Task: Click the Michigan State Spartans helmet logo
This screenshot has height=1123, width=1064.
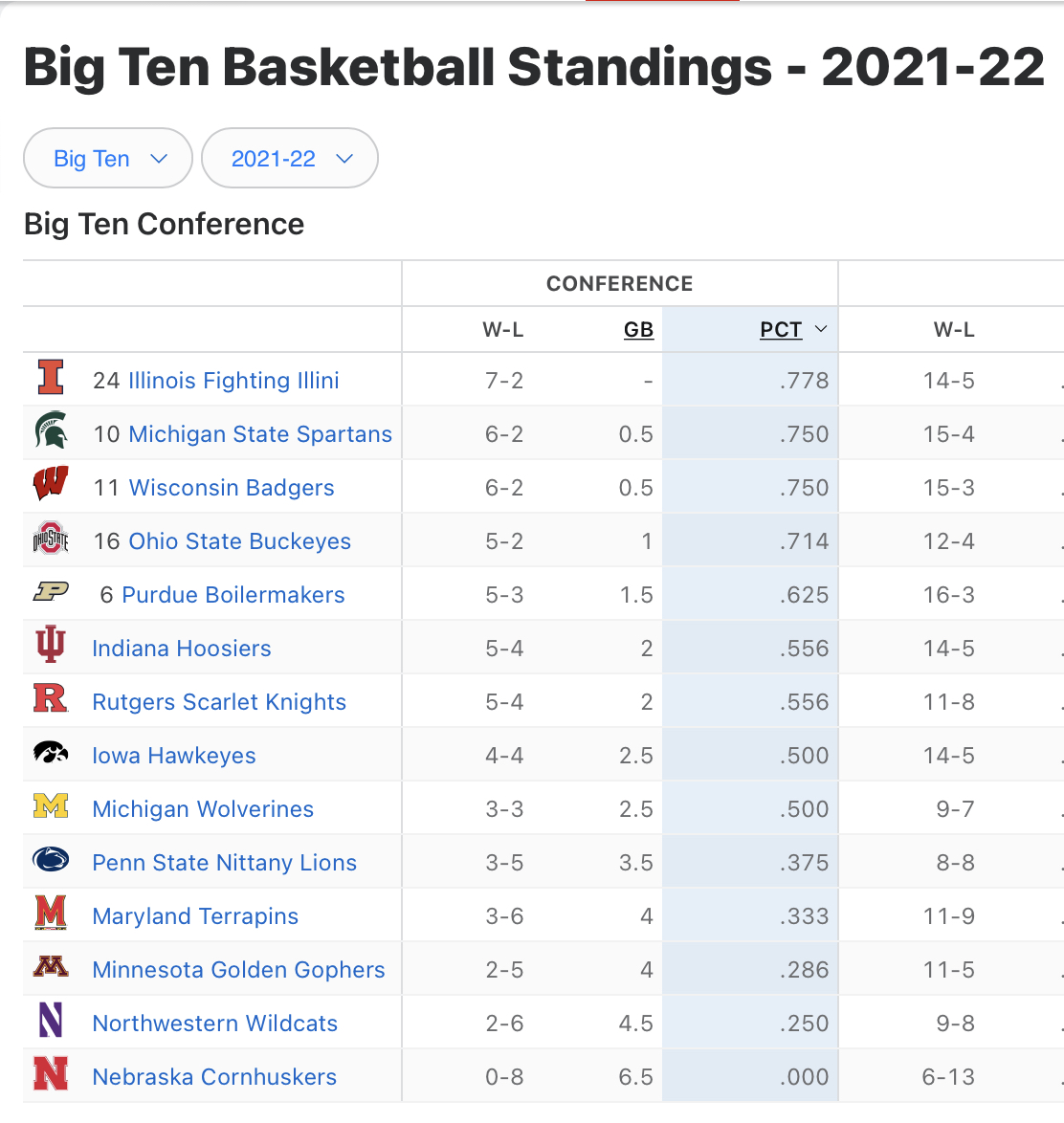Action: pos(51,430)
